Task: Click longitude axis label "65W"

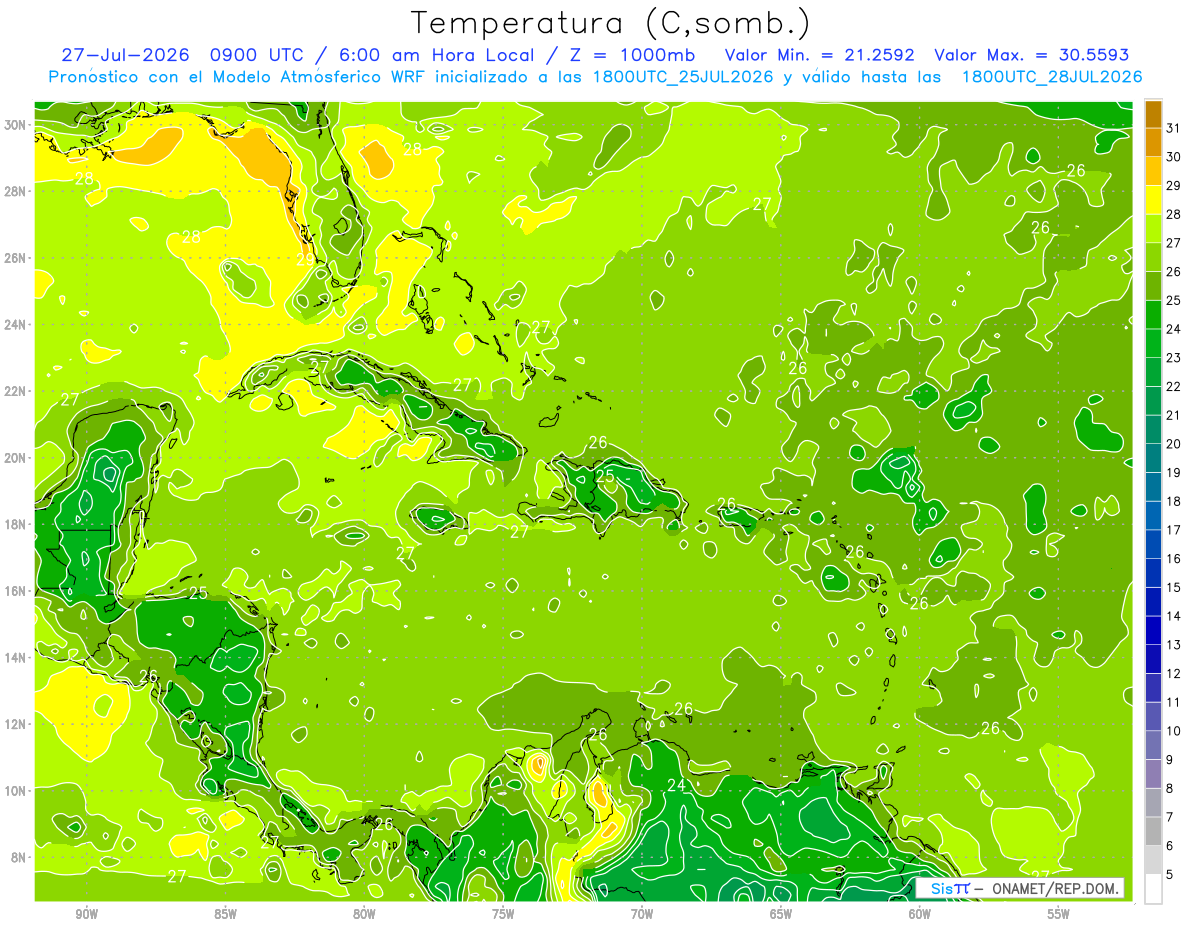Action: click(781, 914)
